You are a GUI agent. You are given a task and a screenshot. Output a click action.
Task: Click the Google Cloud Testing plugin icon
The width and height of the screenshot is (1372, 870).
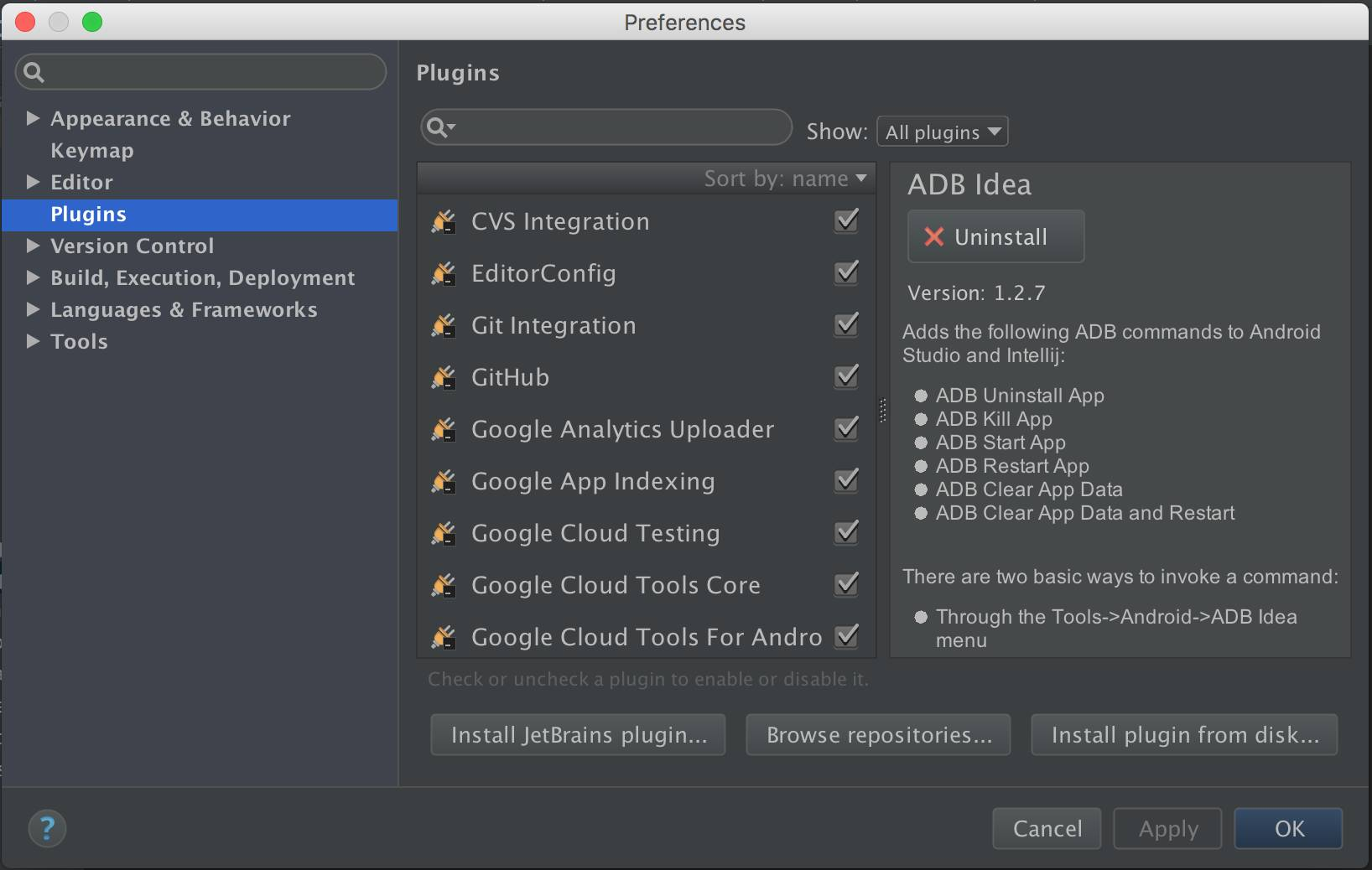(x=443, y=533)
